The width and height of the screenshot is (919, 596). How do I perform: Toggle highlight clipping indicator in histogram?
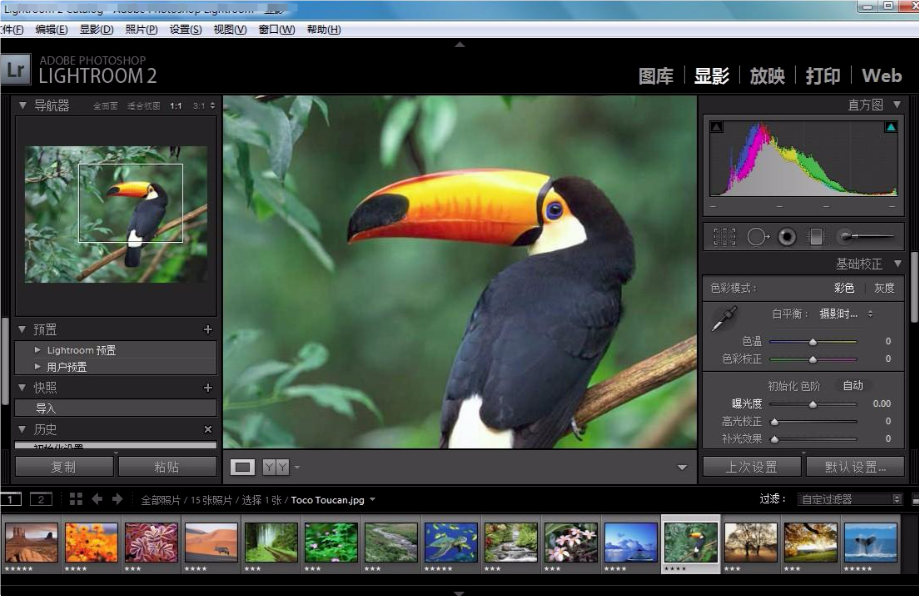(x=891, y=127)
